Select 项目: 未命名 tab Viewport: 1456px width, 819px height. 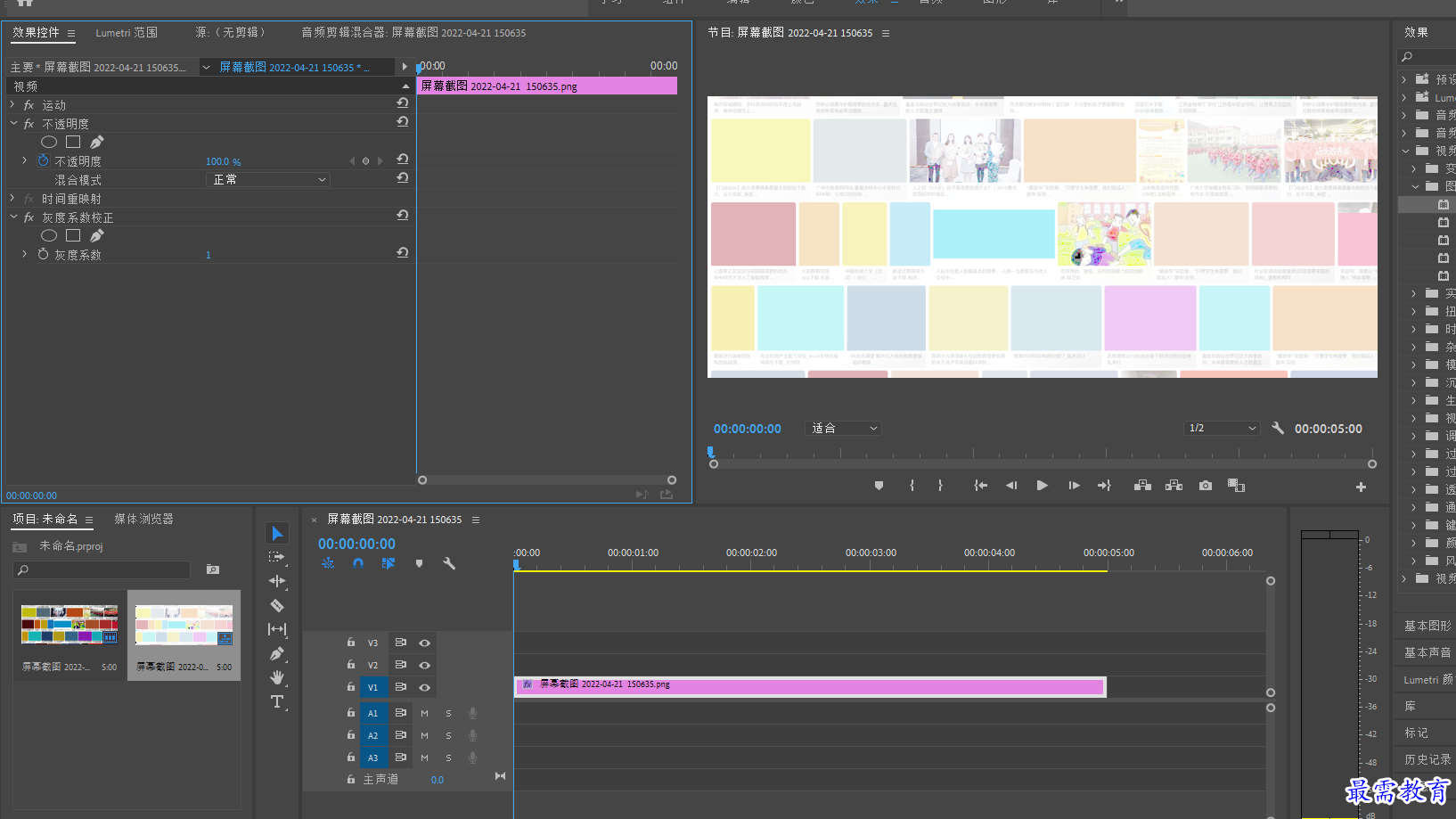(45, 519)
